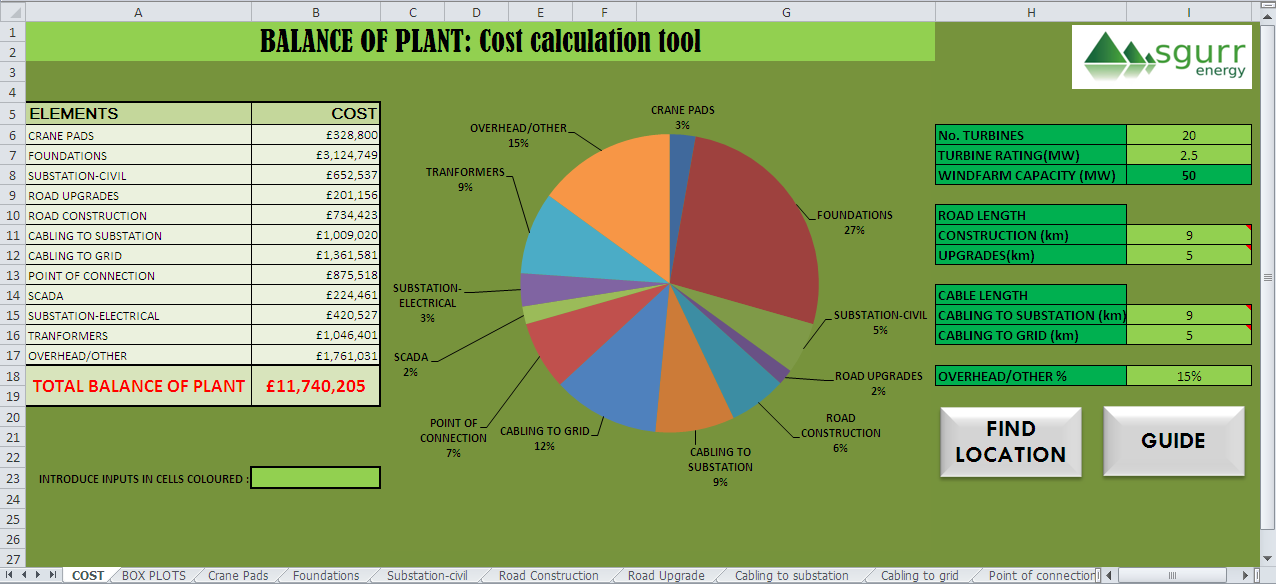Screen dimensions: 1276x584
Task: Click the Turbine Rating (MW) value cell
Action: 1188,155
